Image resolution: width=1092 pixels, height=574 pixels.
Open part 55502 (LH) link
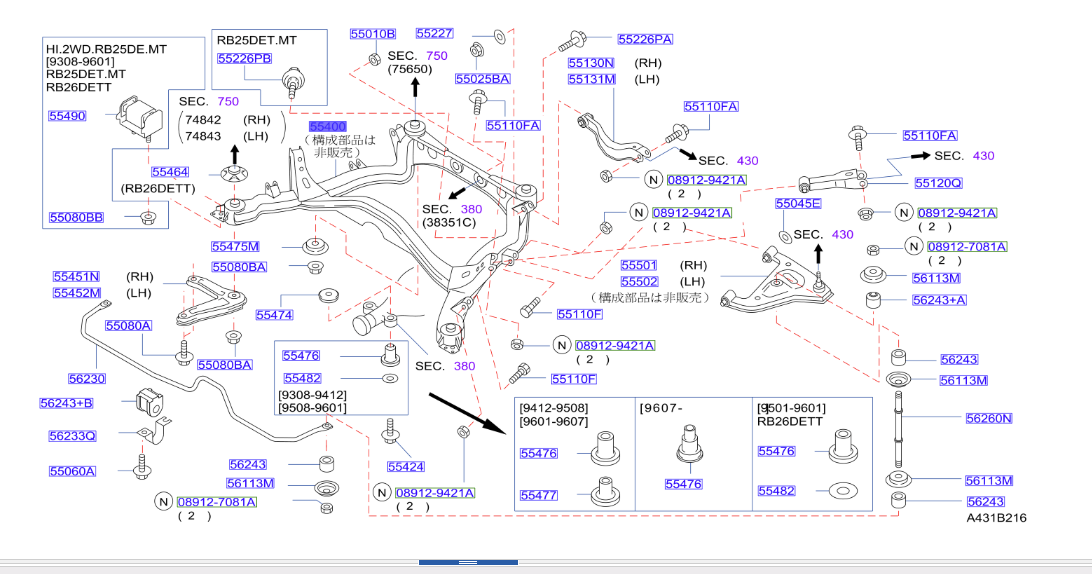click(x=639, y=281)
